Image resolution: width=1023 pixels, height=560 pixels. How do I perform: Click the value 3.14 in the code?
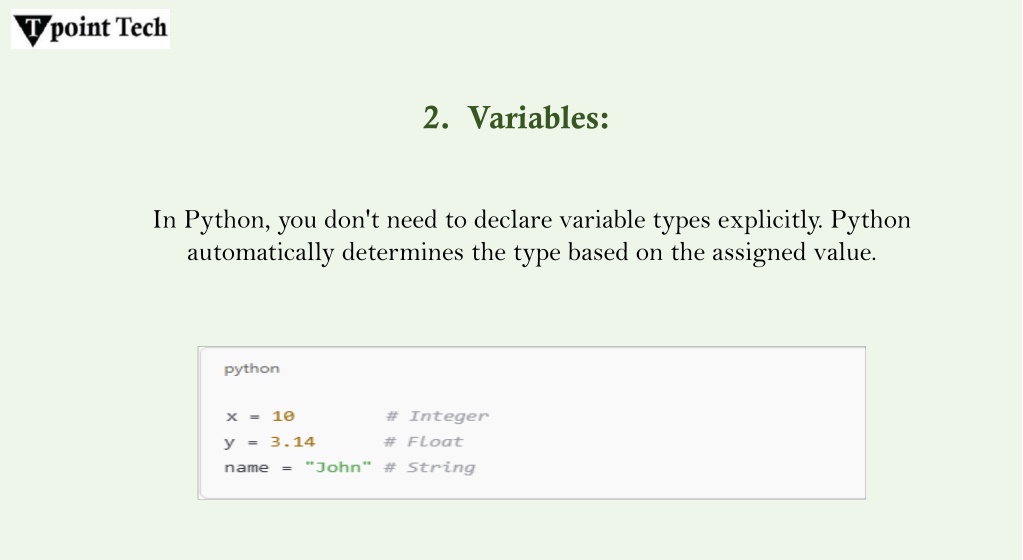pos(292,442)
